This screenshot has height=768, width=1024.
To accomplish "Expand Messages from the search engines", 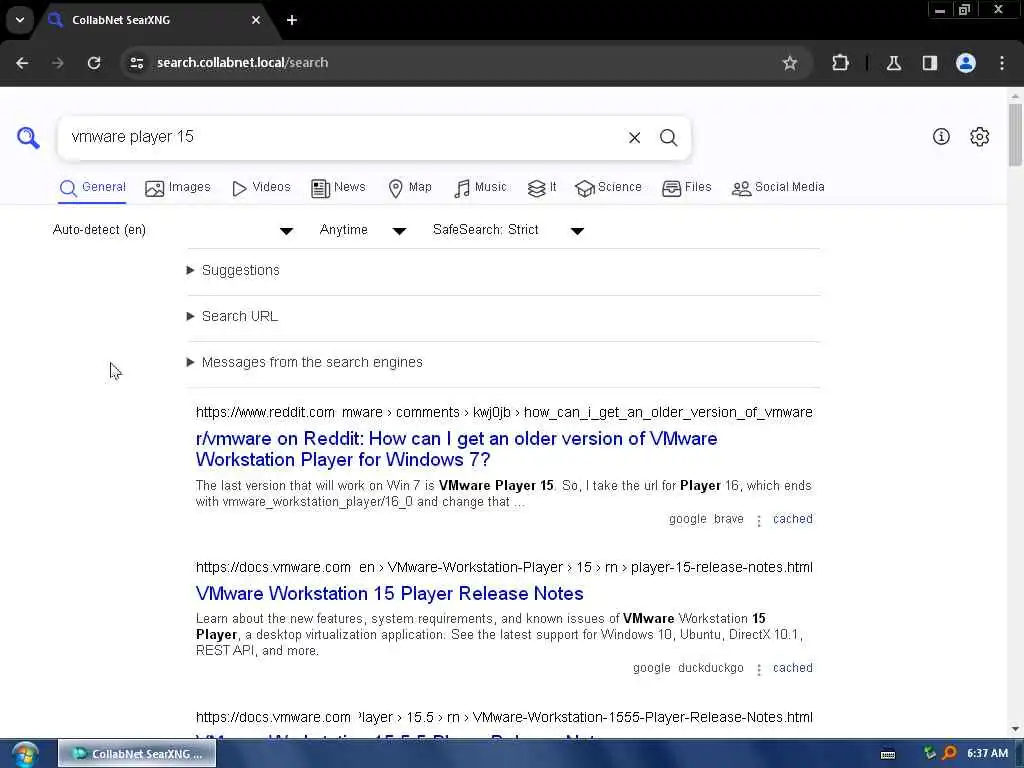I will pyautogui.click(x=304, y=362).
